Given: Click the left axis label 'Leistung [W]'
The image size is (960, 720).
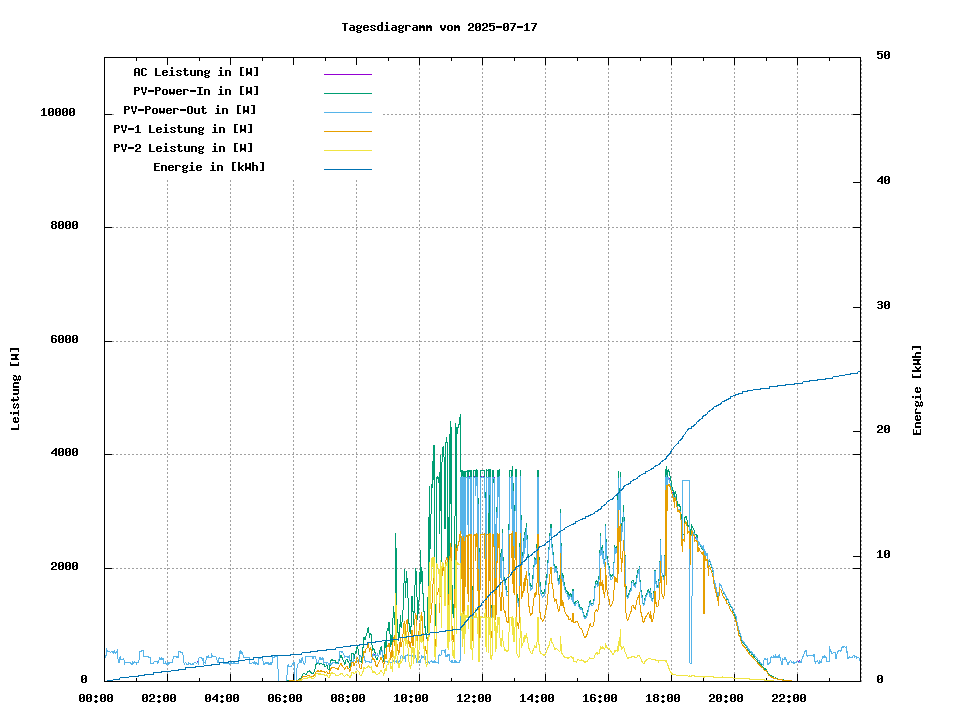Looking at the screenshot, I should coord(15,389).
